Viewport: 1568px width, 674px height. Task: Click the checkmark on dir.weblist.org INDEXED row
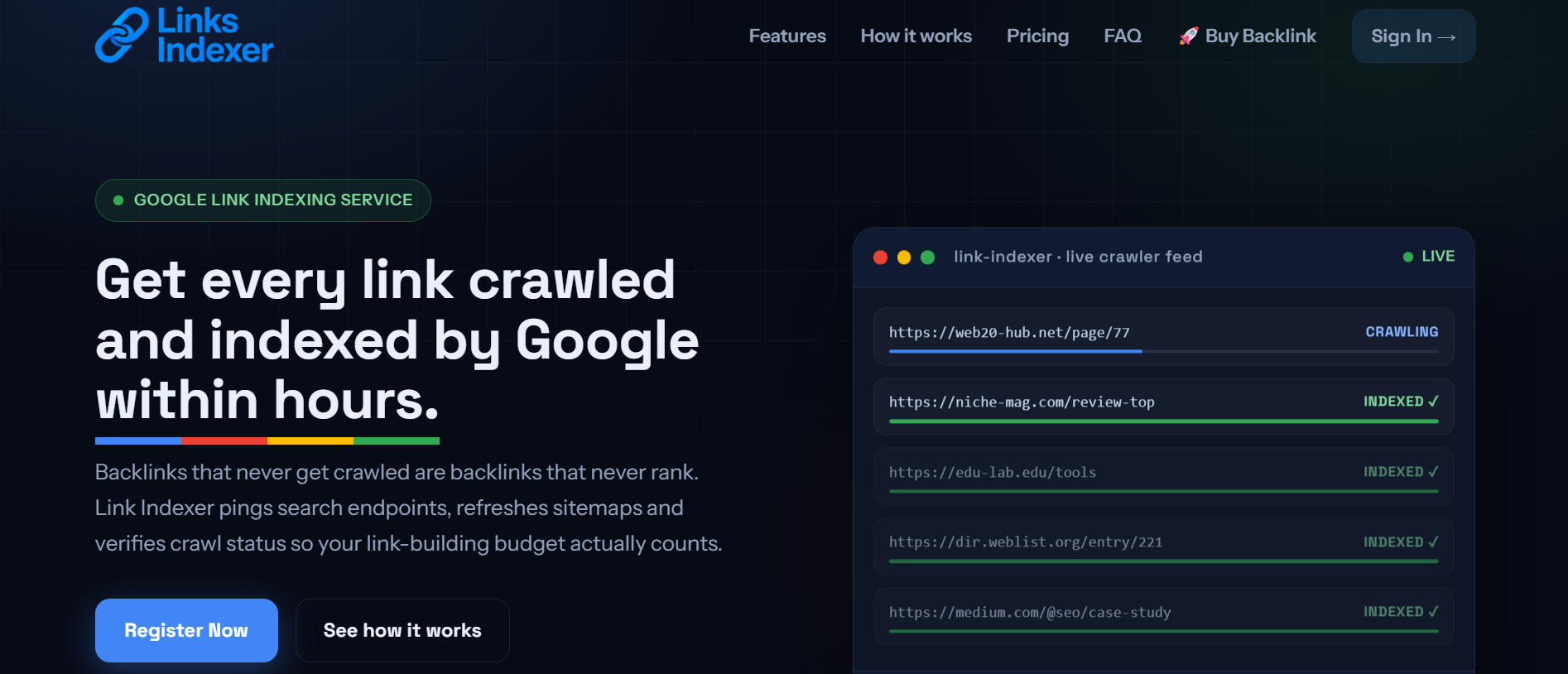[x=1433, y=542]
